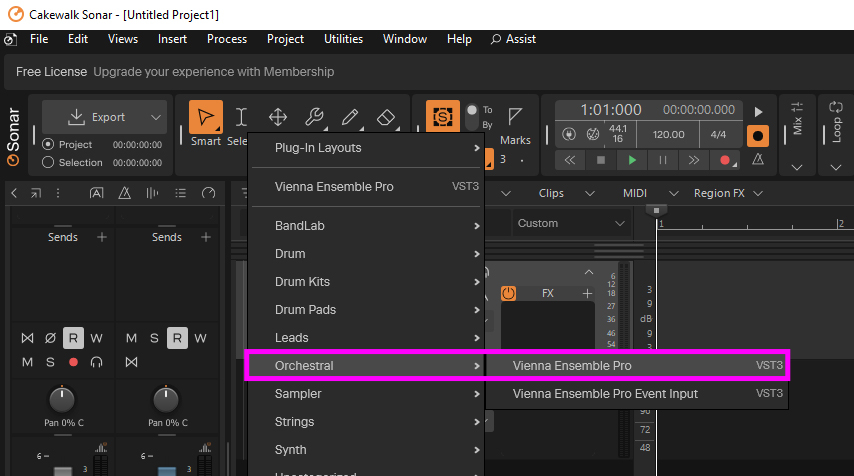854x476 pixels.
Task: Add an effect with FX plus button
Action: coord(587,294)
